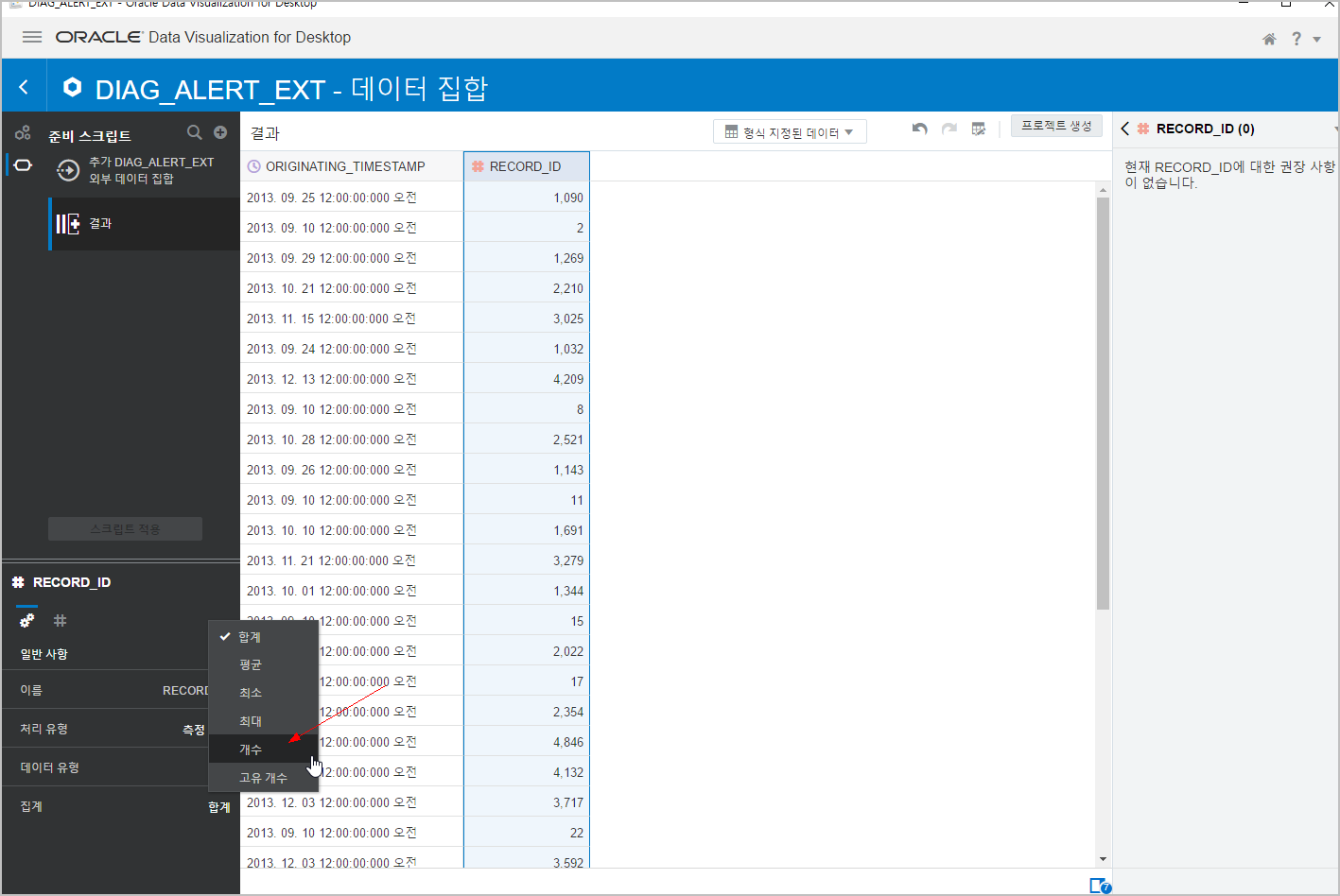Open the help question mark menu

pyautogui.click(x=1296, y=39)
